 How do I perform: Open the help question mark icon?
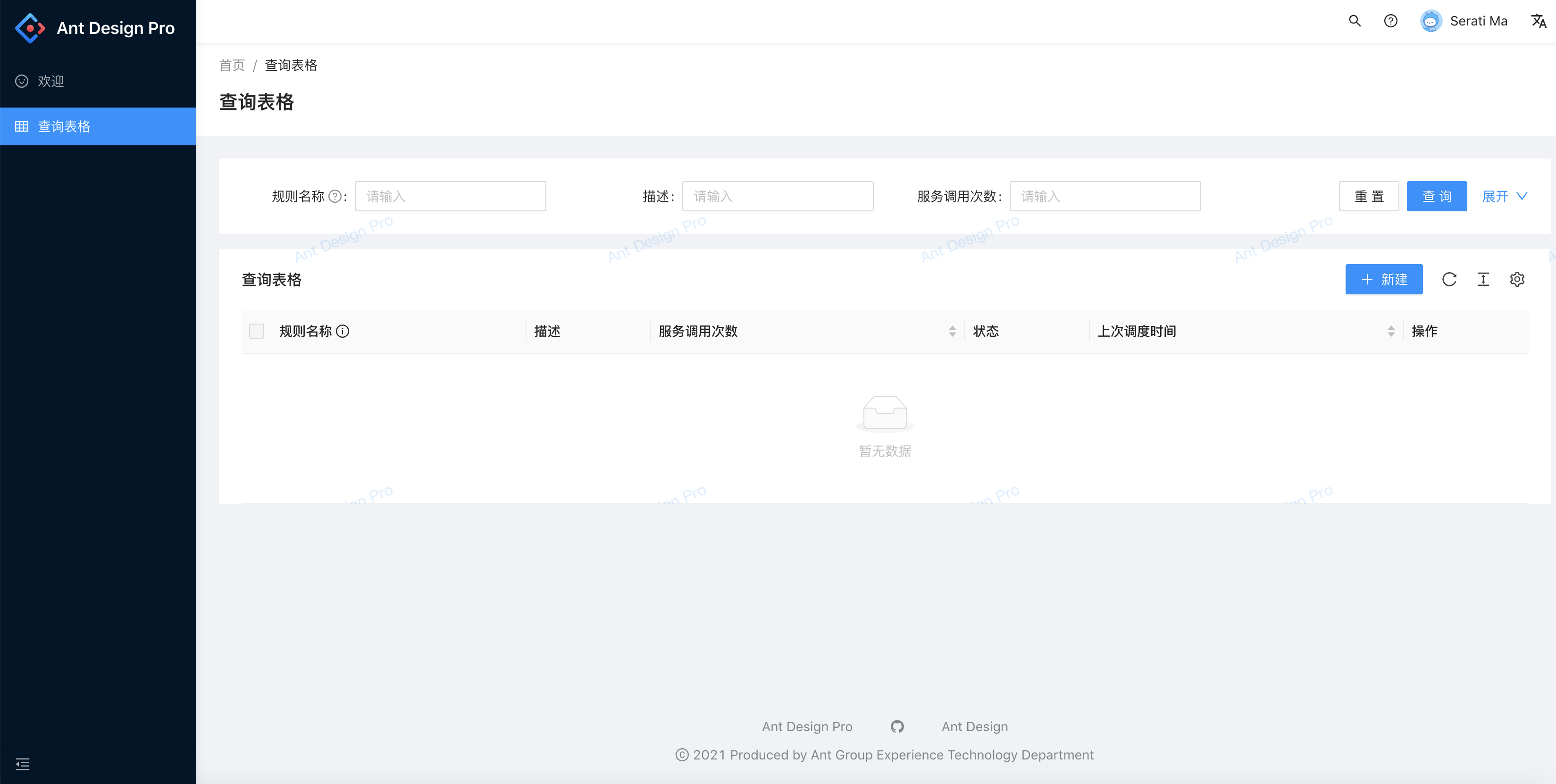point(1390,21)
